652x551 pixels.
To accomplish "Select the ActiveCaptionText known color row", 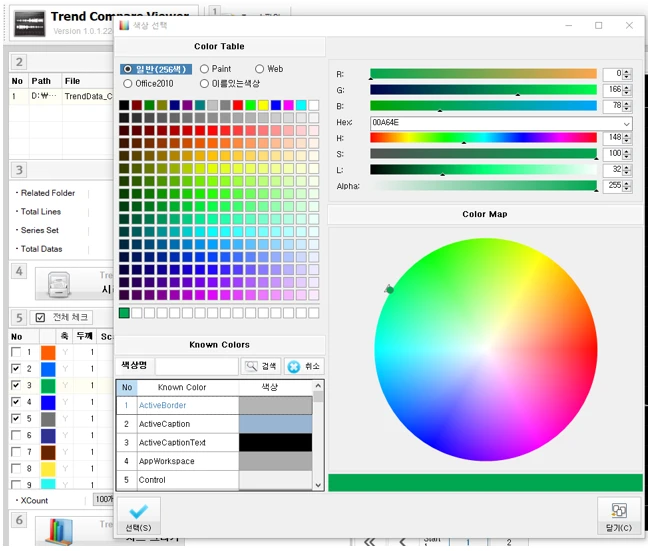I will tap(215, 442).
